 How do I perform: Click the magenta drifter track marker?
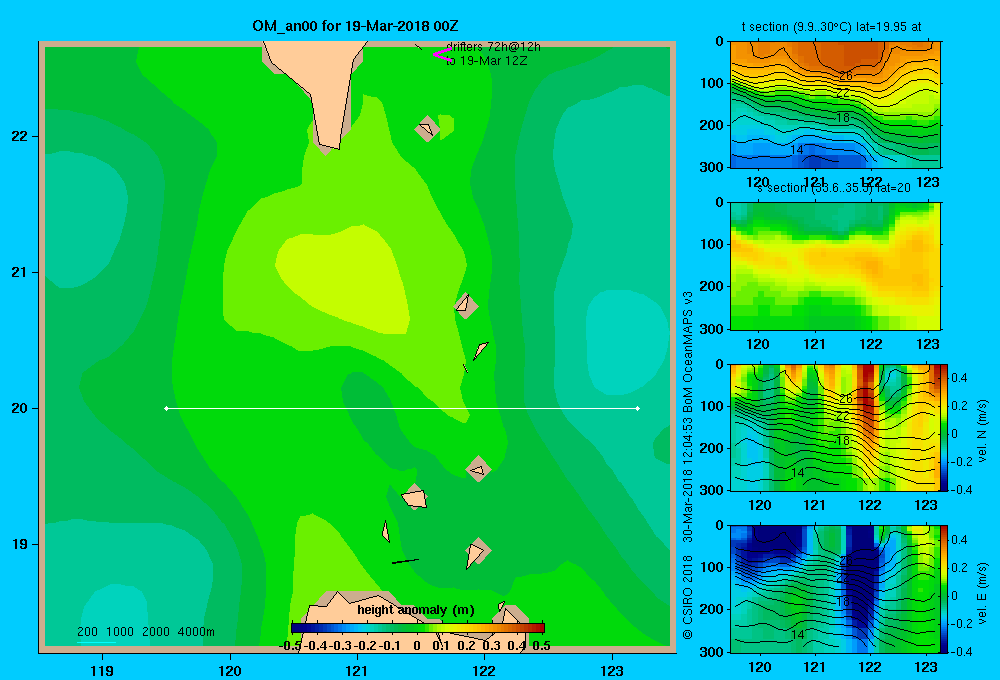pos(442,54)
